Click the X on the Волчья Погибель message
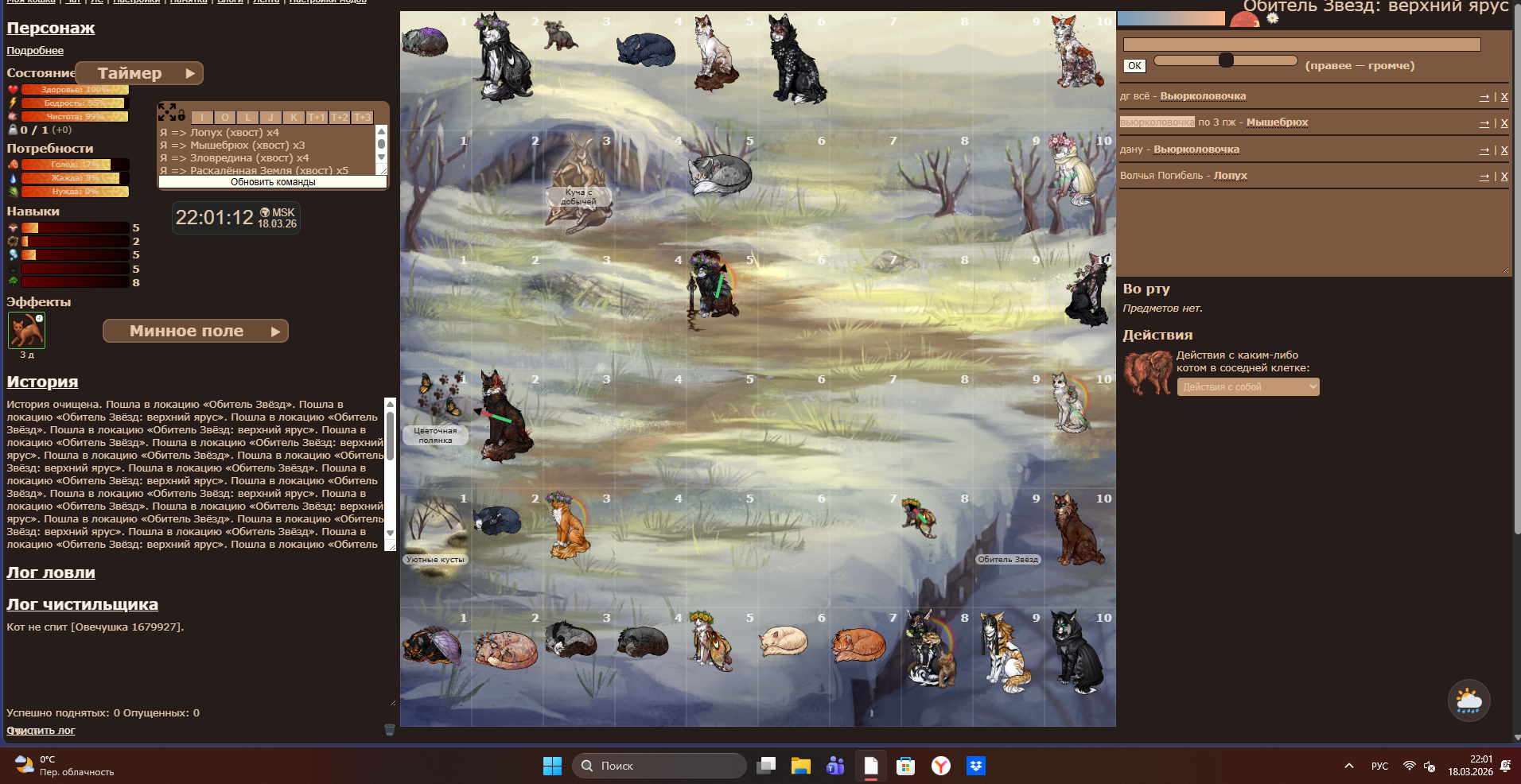1521x784 pixels. [x=1503, y=177]
